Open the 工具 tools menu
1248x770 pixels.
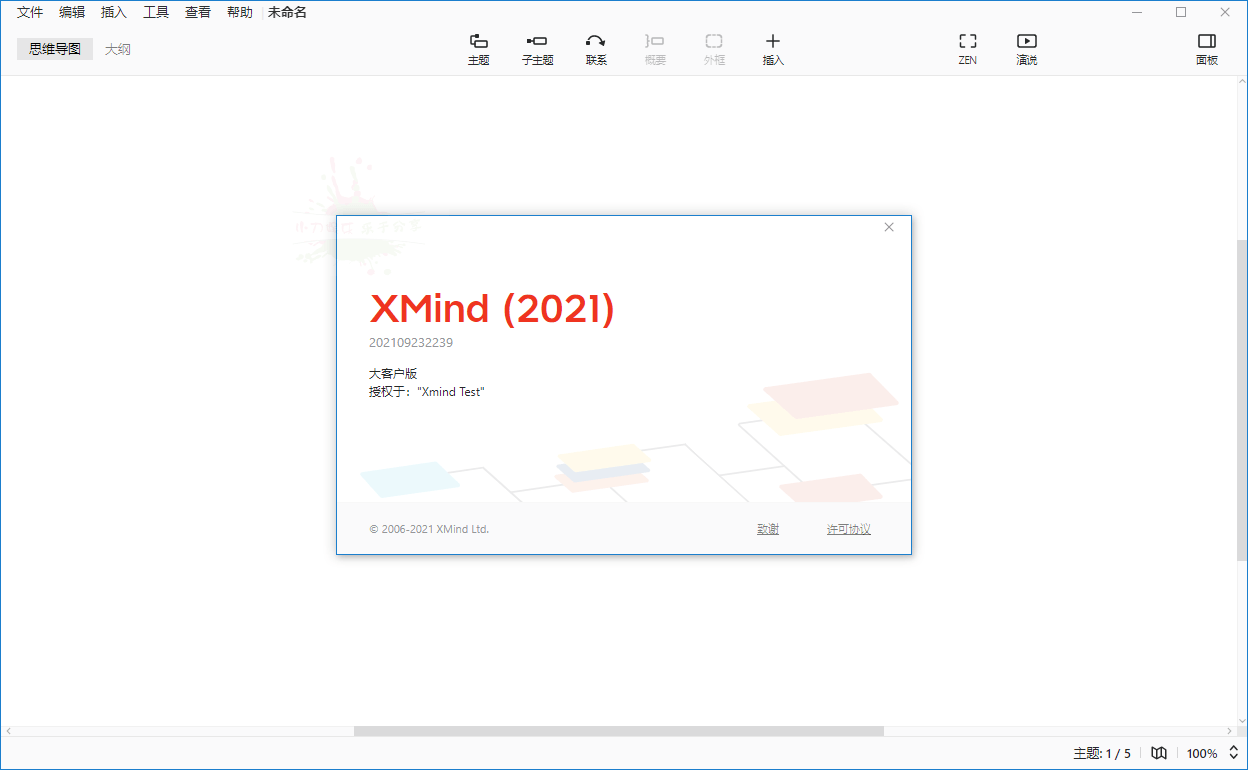[x=155, y=11]
